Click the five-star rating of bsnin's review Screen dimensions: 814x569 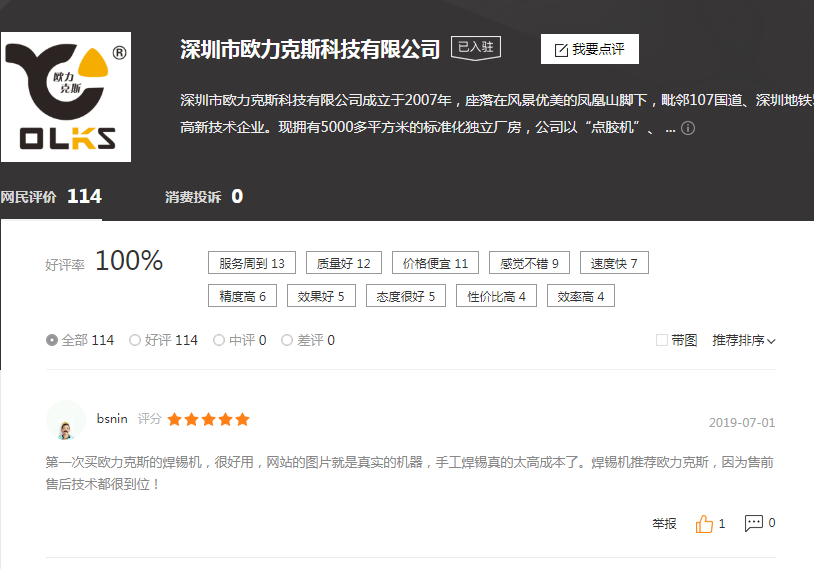[x=208, y=419]
